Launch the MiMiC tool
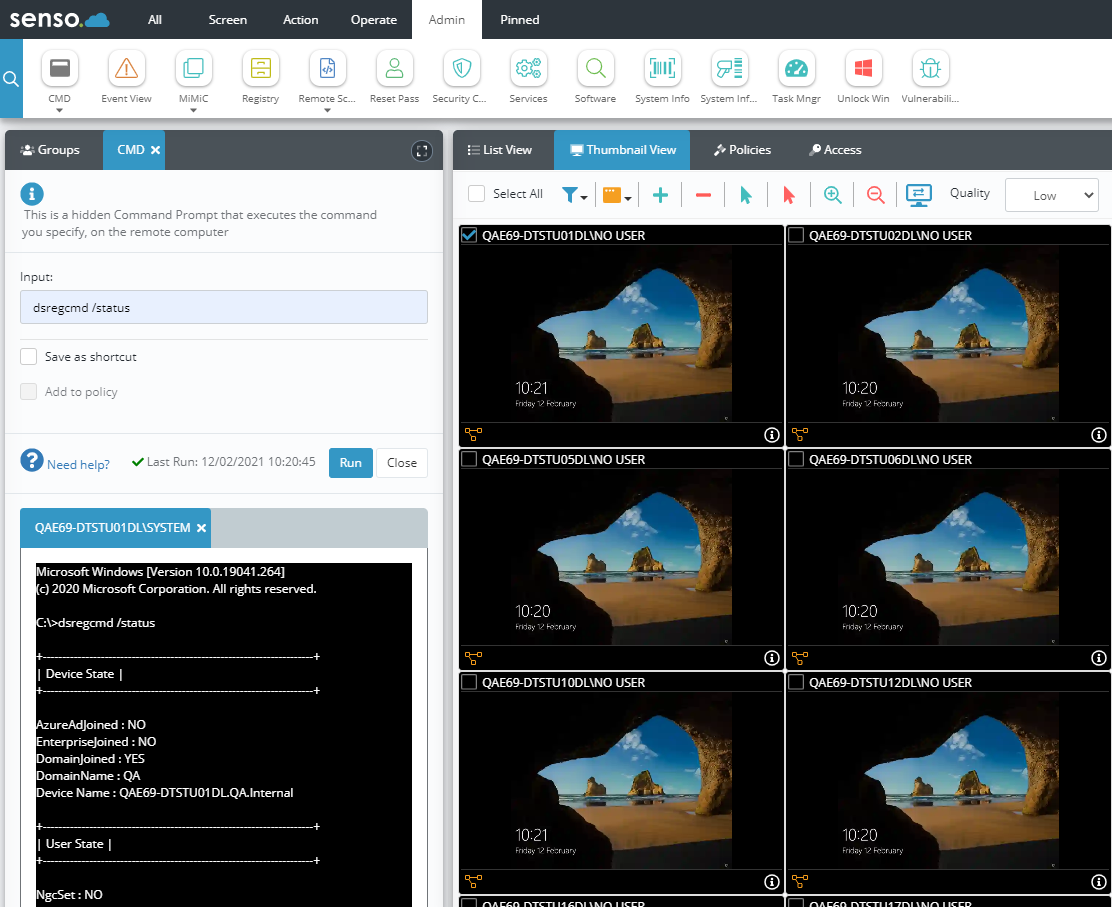Screen dimensions: 1112x907 (x=194, y=69)
